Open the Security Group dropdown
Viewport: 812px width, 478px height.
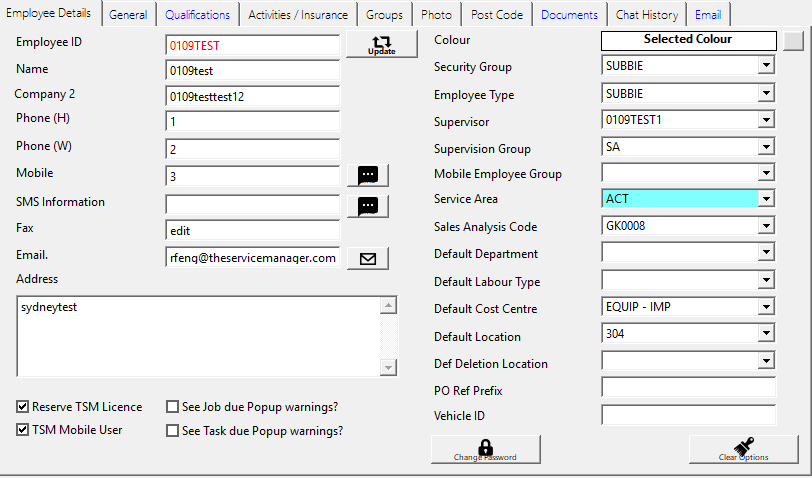(766, 66)
